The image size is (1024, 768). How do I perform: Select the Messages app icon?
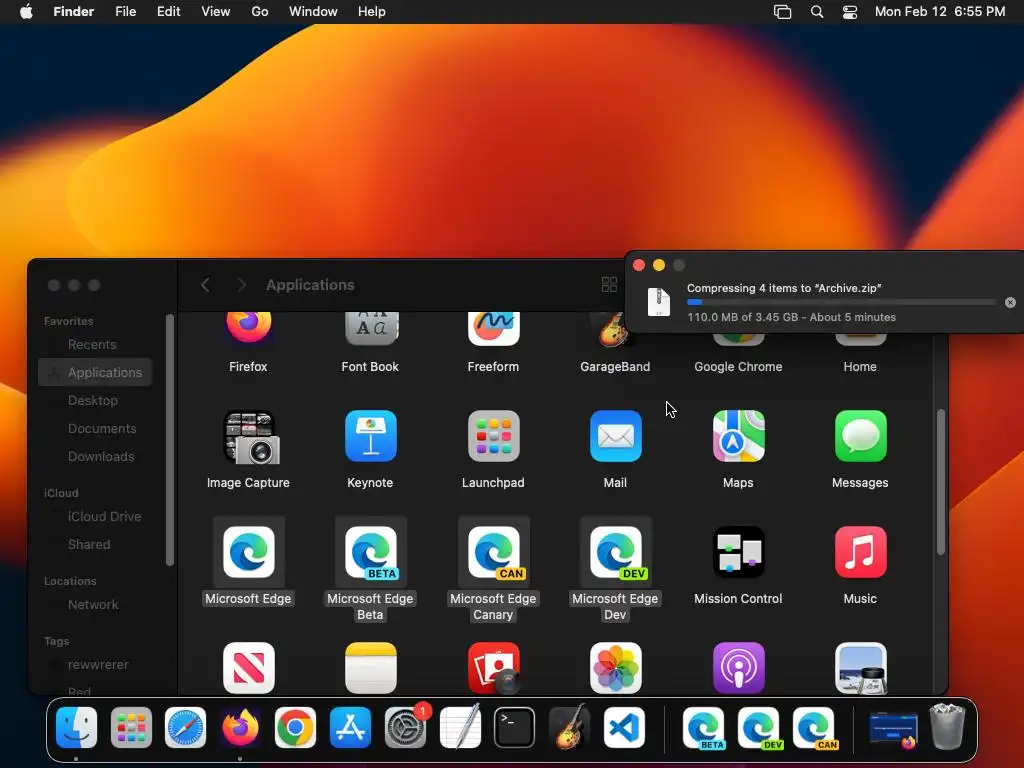pos(861,436)
